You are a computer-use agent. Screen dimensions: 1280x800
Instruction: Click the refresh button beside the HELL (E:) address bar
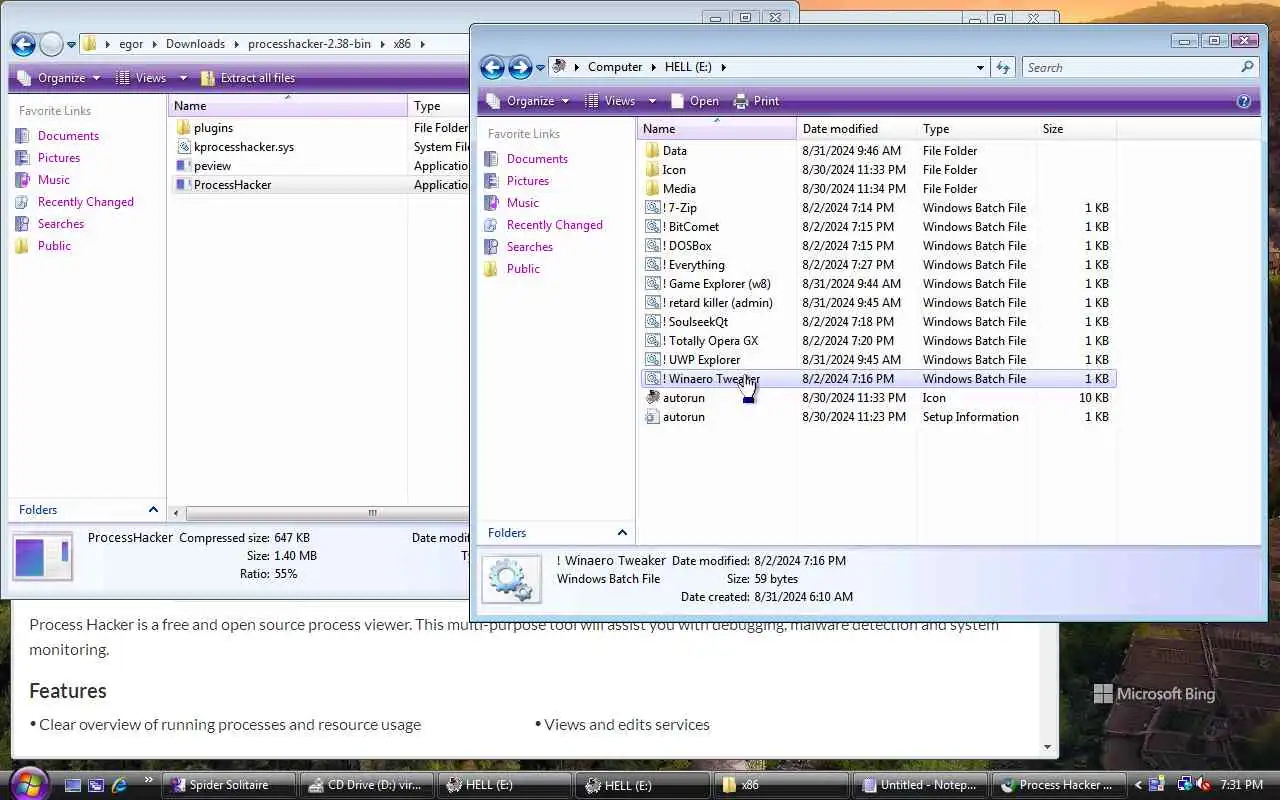coord(1003,67)
